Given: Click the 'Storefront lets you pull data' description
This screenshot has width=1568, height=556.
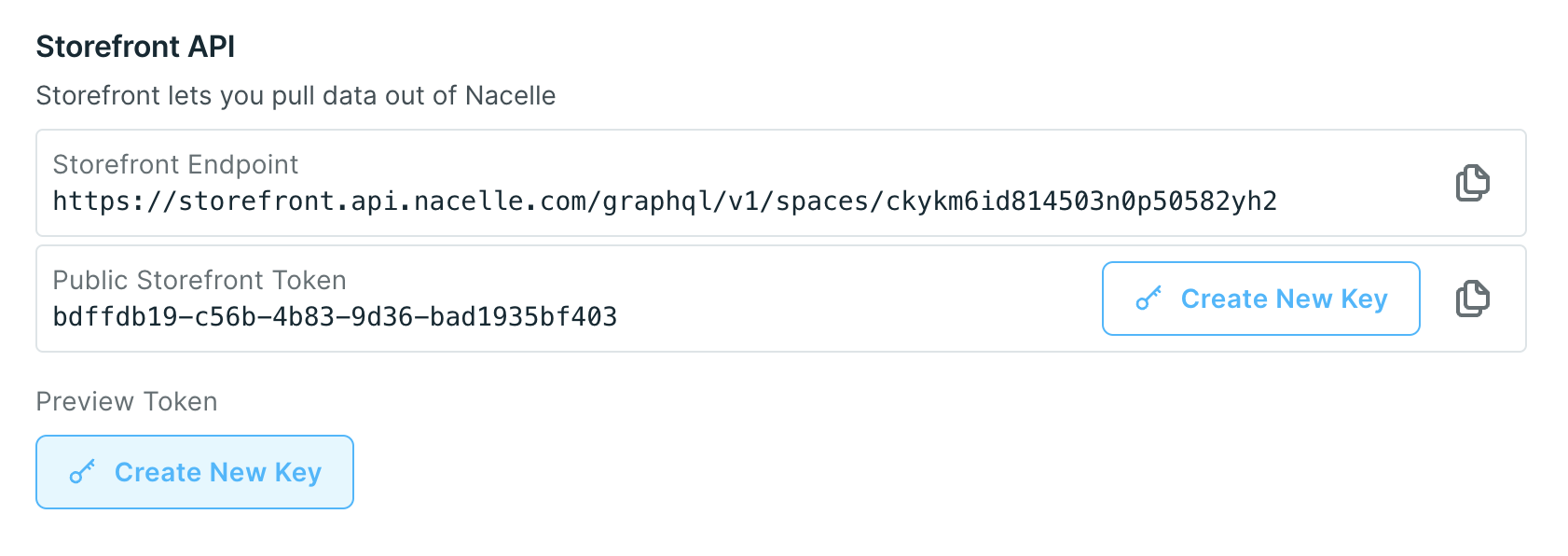Looking at the screenshot, I should click(296, 95).
